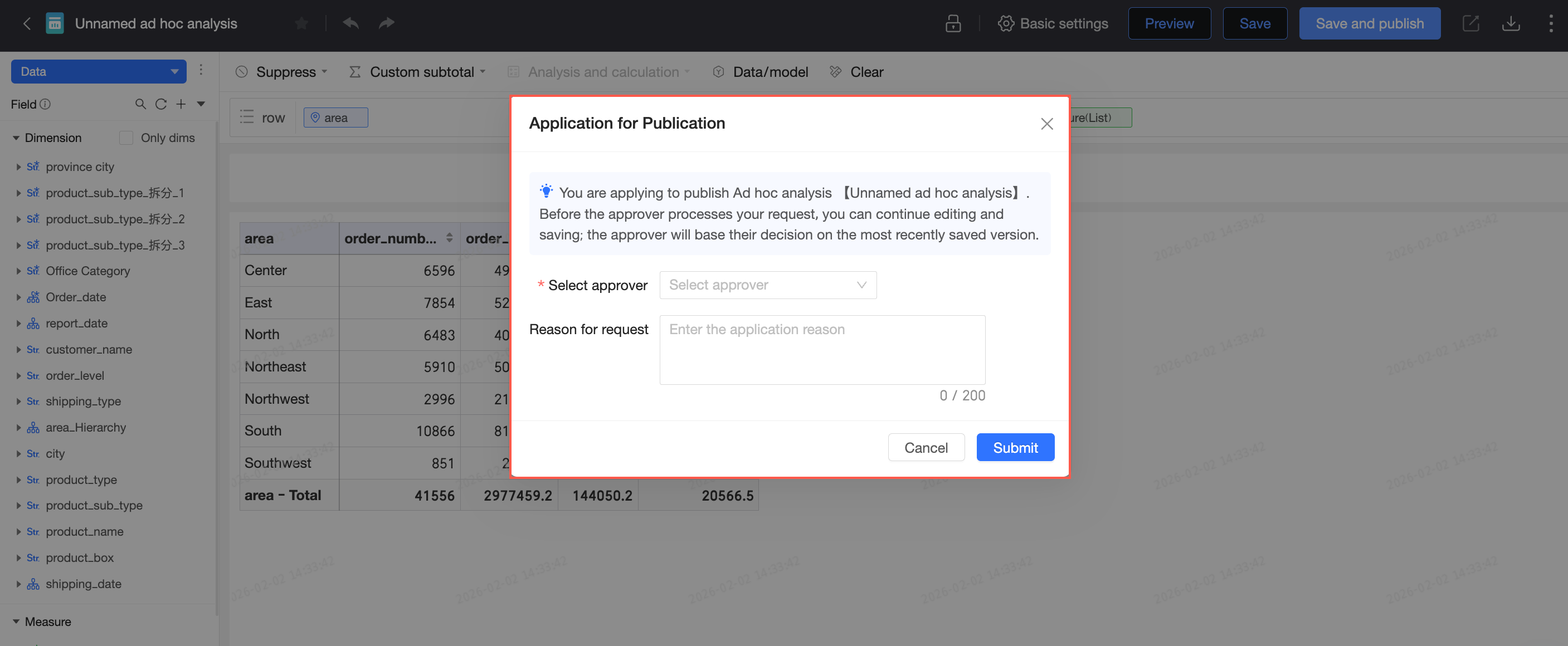This screenshot has height=646, width=1568.
Task: Click the Submit button
Action: coord(1015,447)
